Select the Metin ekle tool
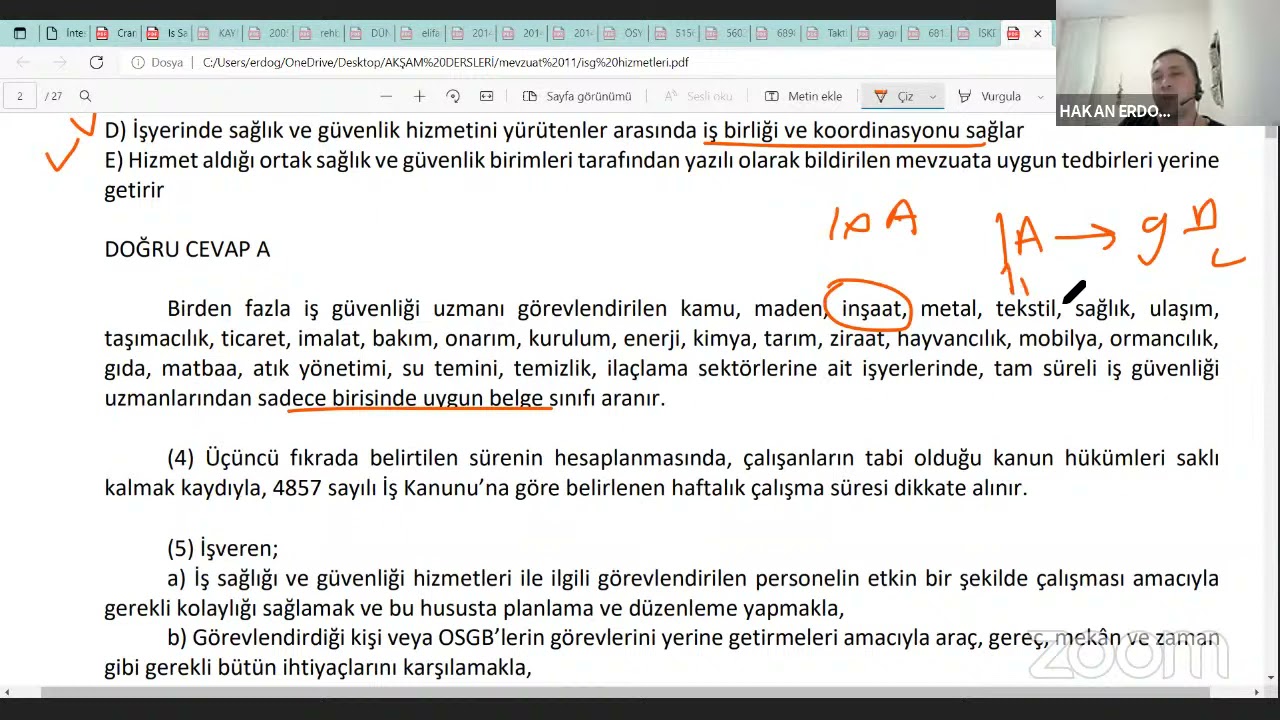This screenshot has width=1280, height=720. (x=804, y=96)
